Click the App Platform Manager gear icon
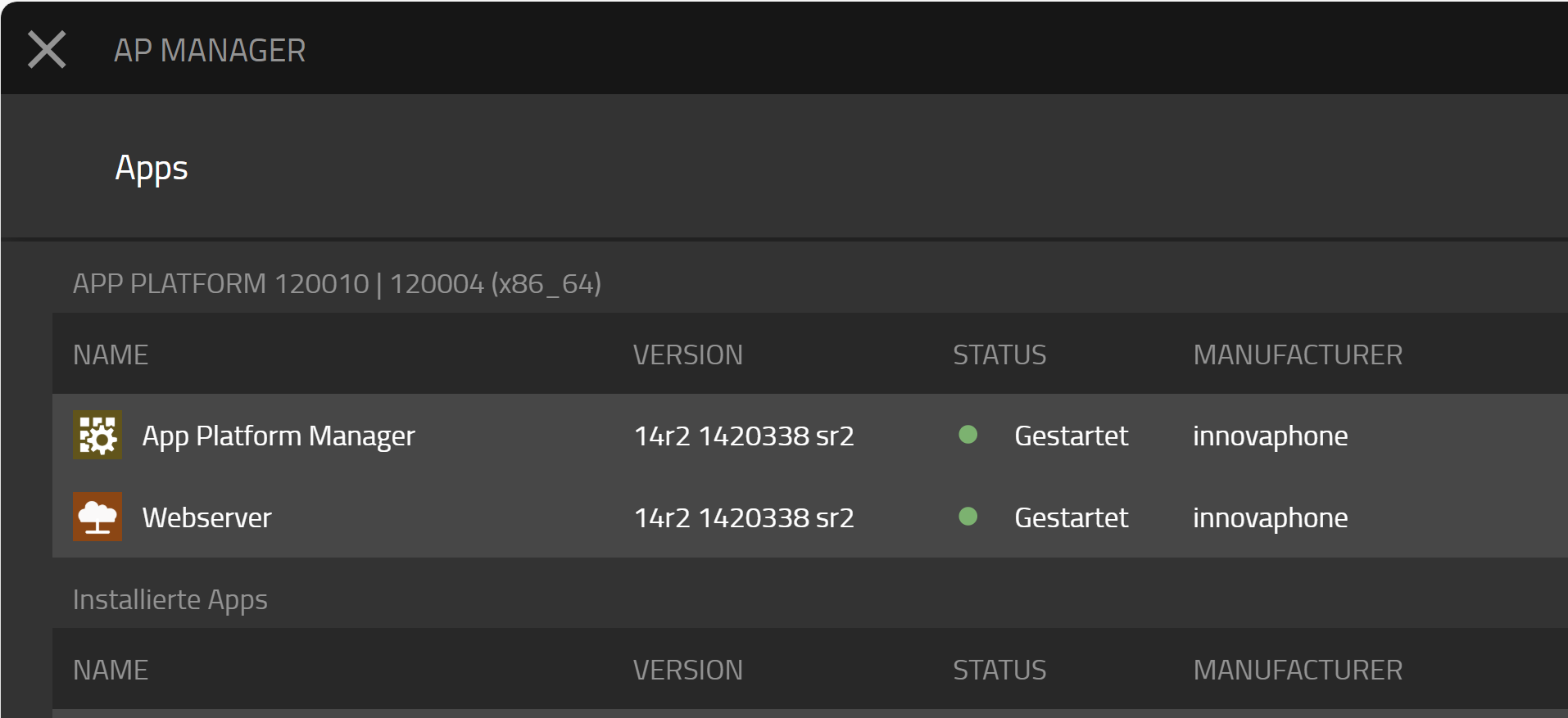This screenshot has width=1568, height=718. pos(97,435)
